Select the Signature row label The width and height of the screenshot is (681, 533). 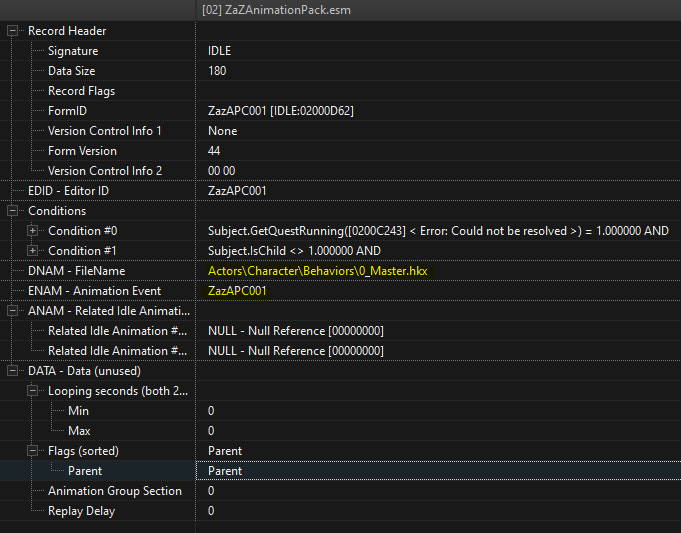[73, 51]
